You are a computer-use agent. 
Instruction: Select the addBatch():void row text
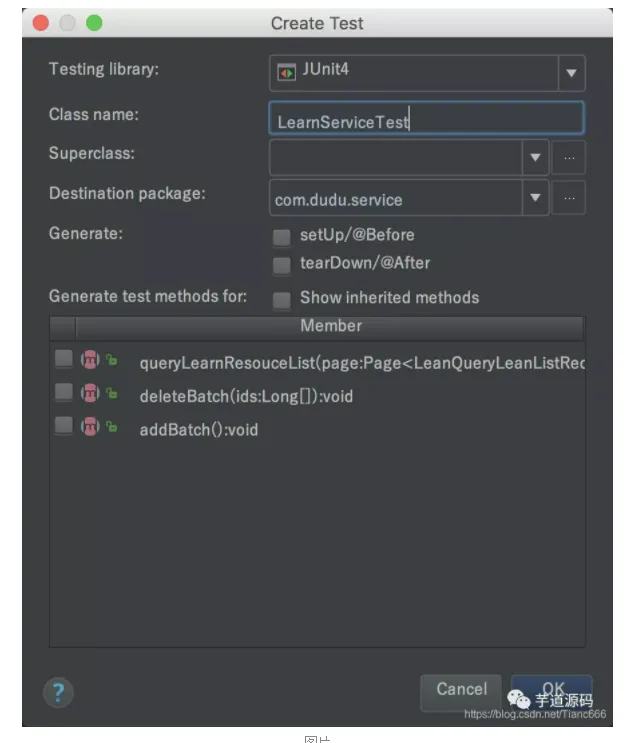[x=199, y=430]
